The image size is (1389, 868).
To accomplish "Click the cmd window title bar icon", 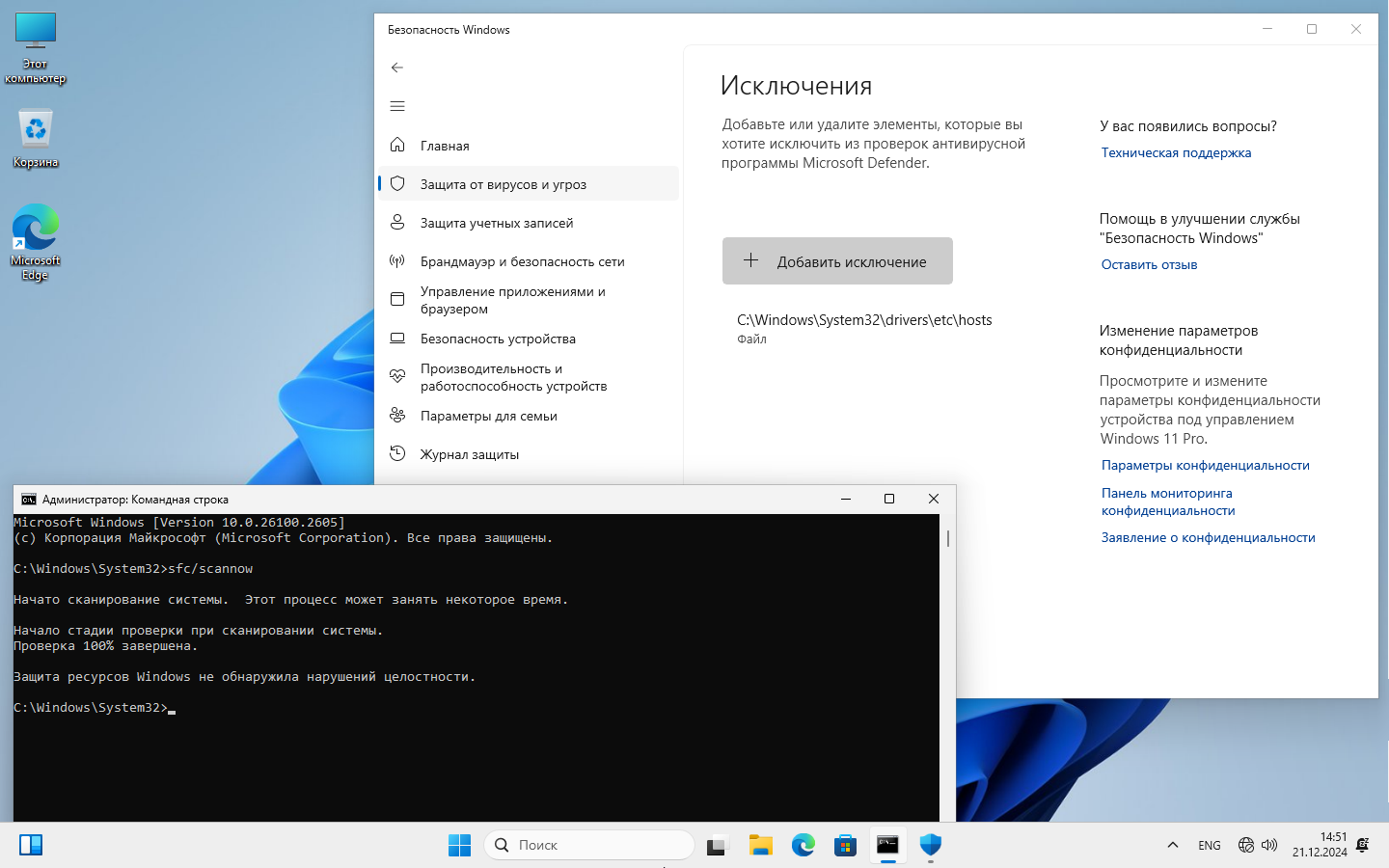I will pos(29,499).
